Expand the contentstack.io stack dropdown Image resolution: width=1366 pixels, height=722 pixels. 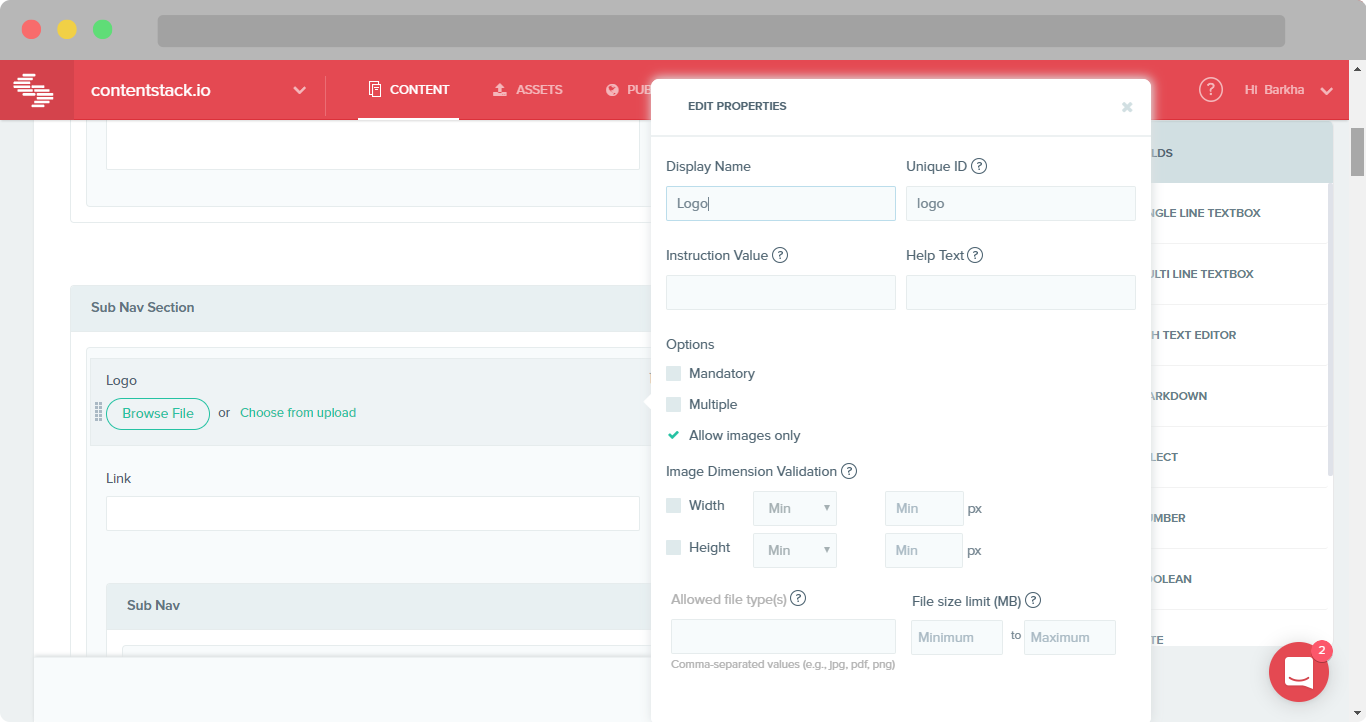pyautogui.click(x=299, y=90)
